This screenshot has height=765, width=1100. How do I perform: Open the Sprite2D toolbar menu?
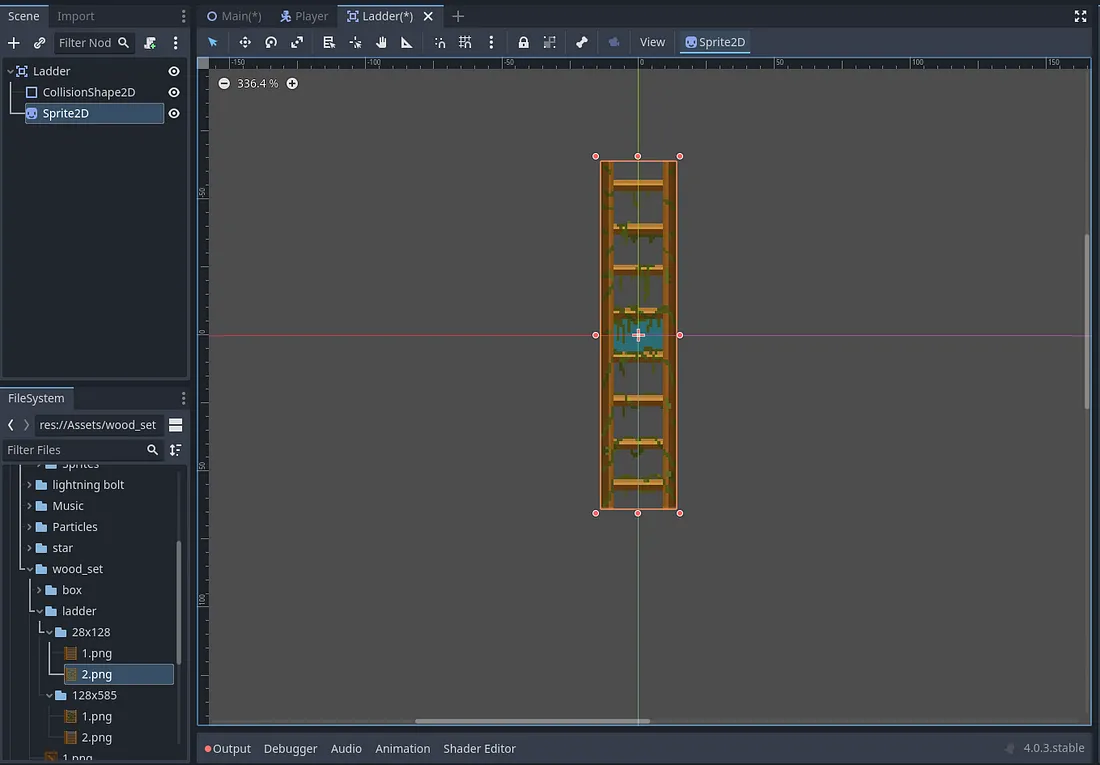coord(715,42)
